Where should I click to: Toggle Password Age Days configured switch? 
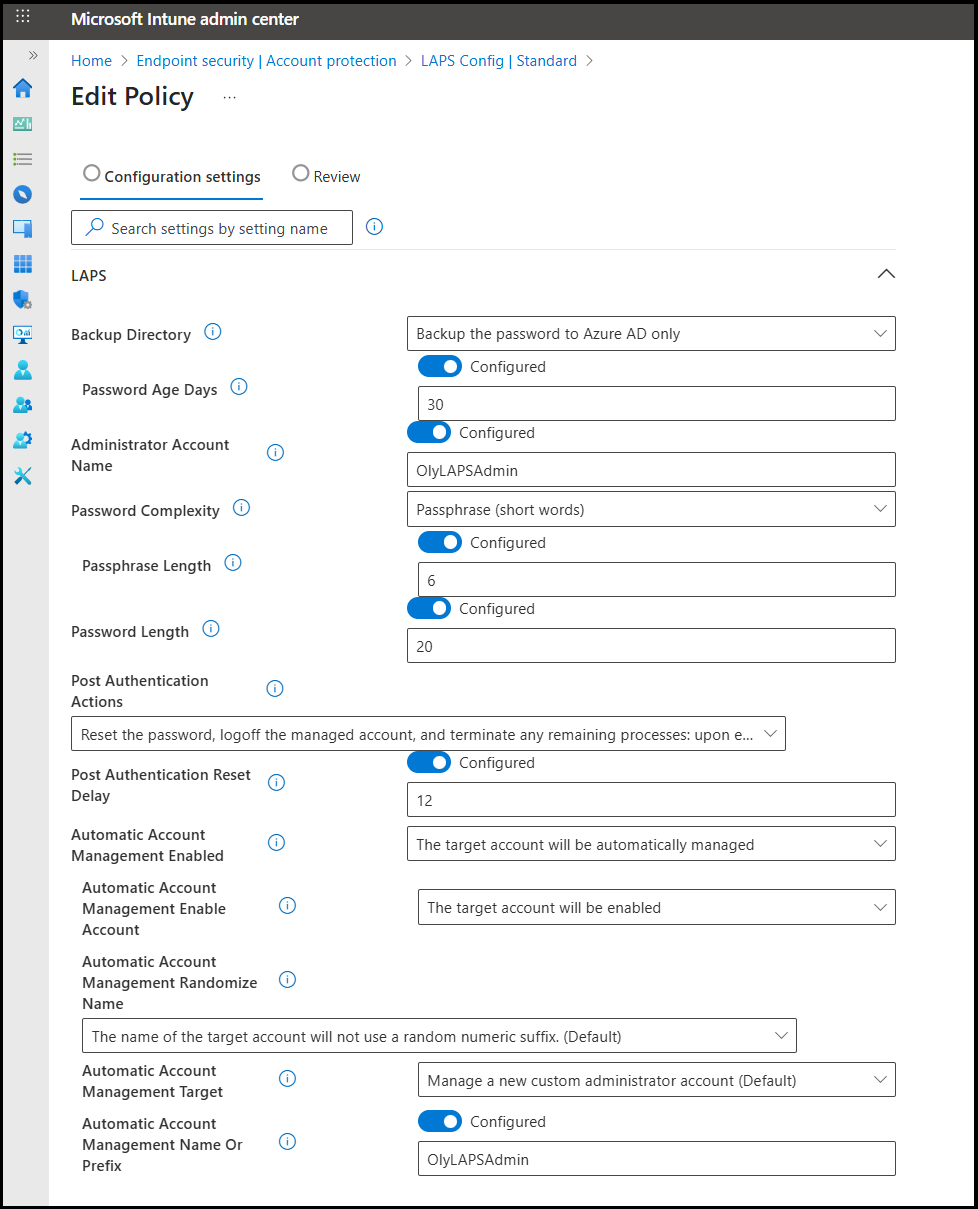440,367
